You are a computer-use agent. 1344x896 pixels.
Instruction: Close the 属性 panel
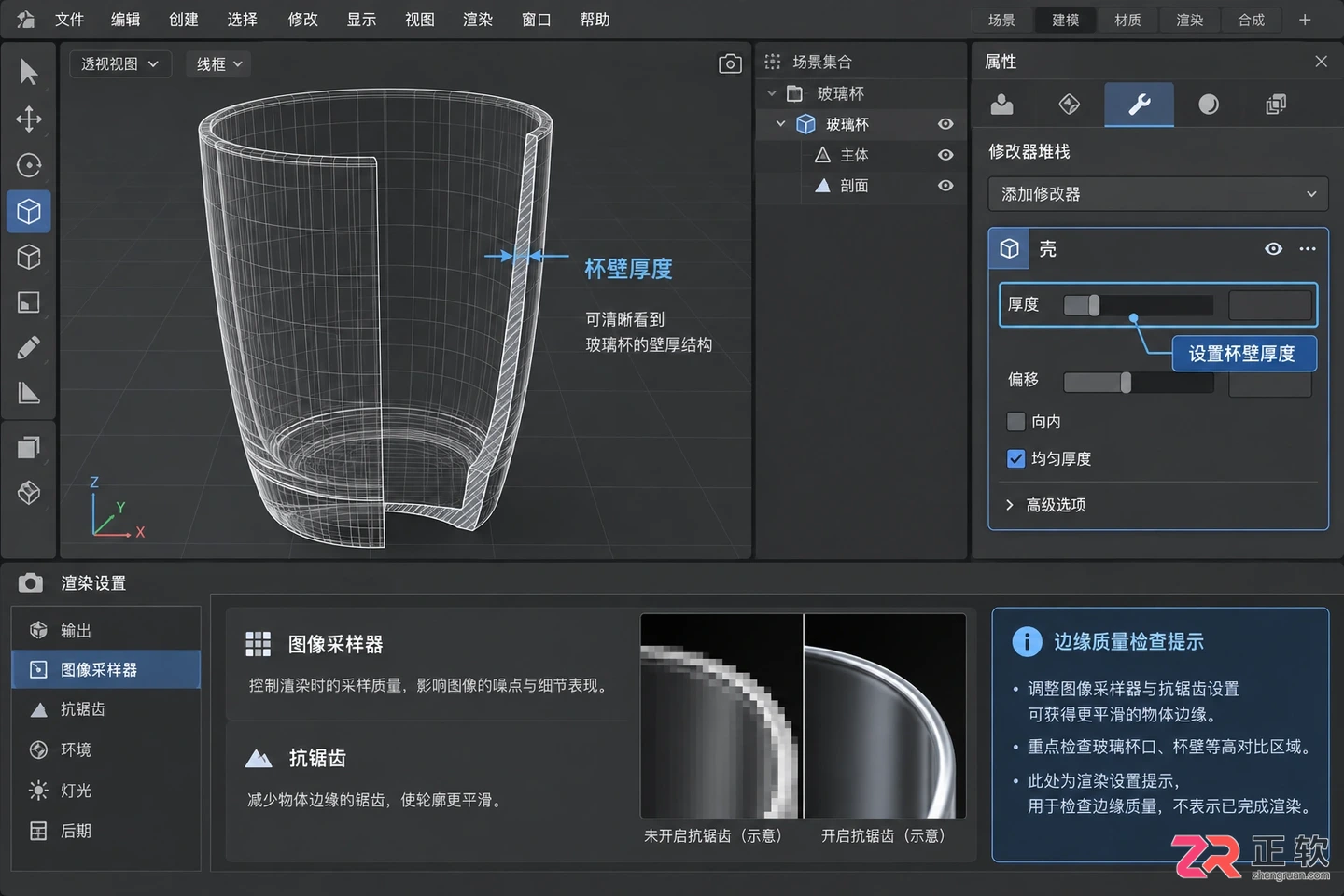pyautogui.click(x=1321, y=62)
